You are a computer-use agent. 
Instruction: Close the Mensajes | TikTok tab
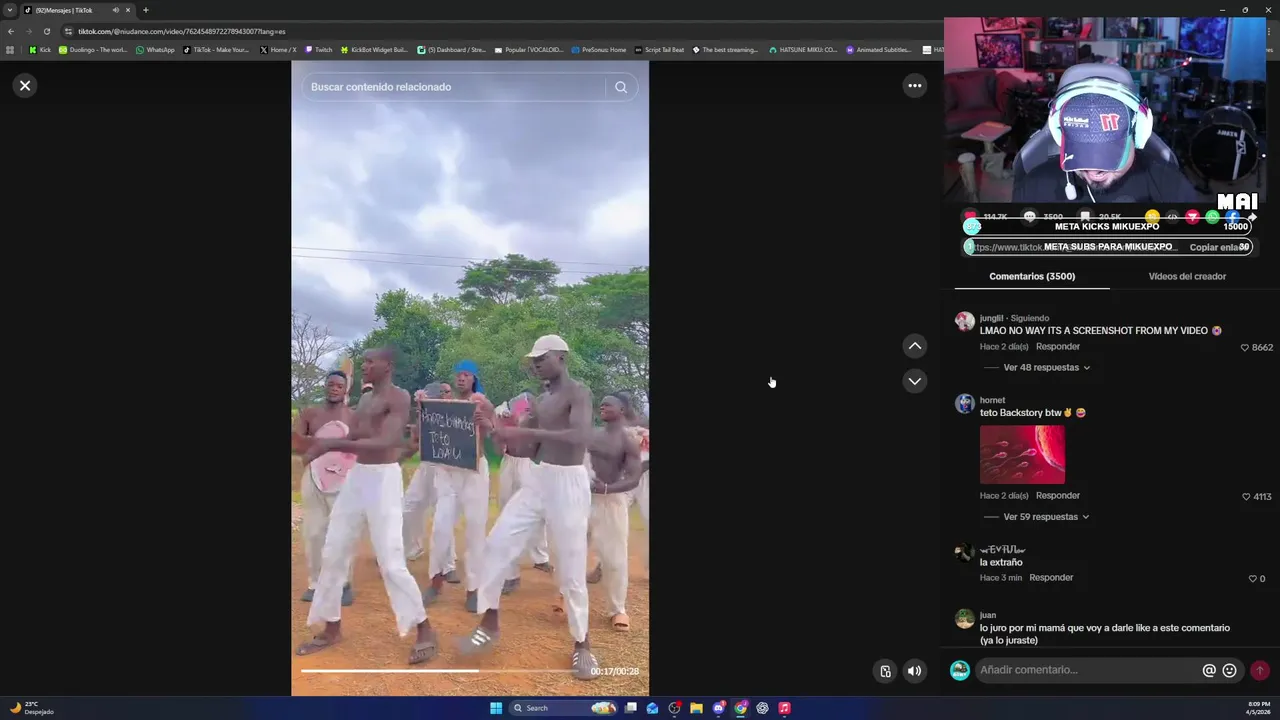pos(128,10)
